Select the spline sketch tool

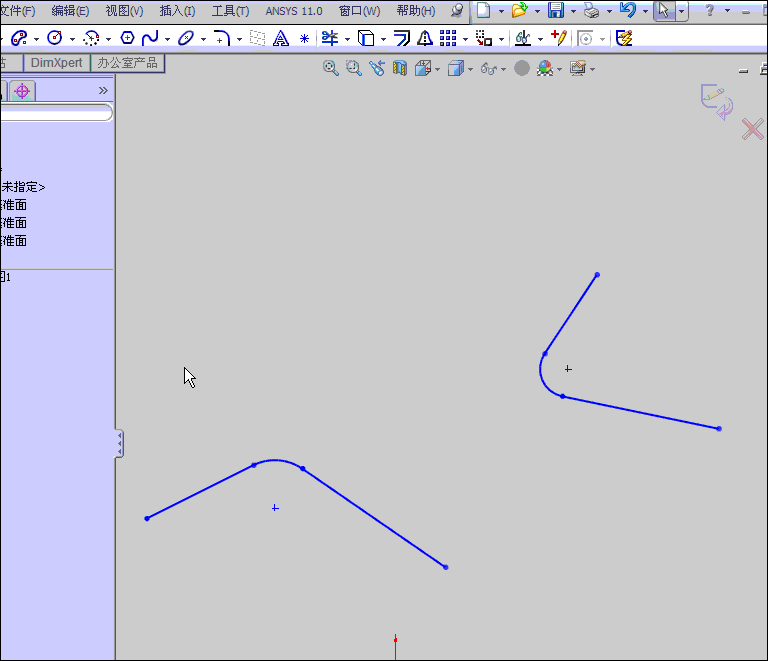[x=150, y=38]
